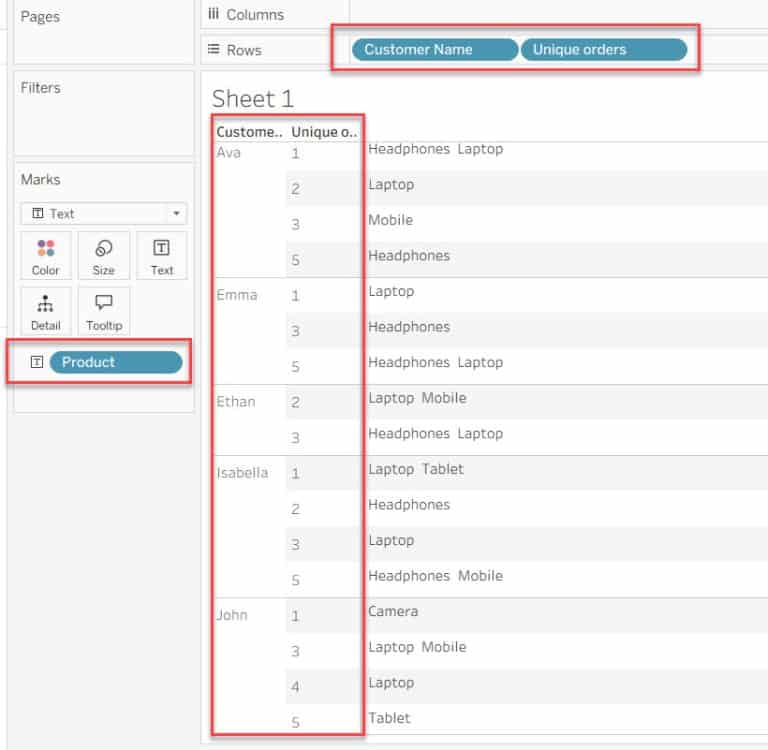This screenshot has height=750, width=768.
Task: Click the Camera cell for John
Action: click(x=393, y=611)
